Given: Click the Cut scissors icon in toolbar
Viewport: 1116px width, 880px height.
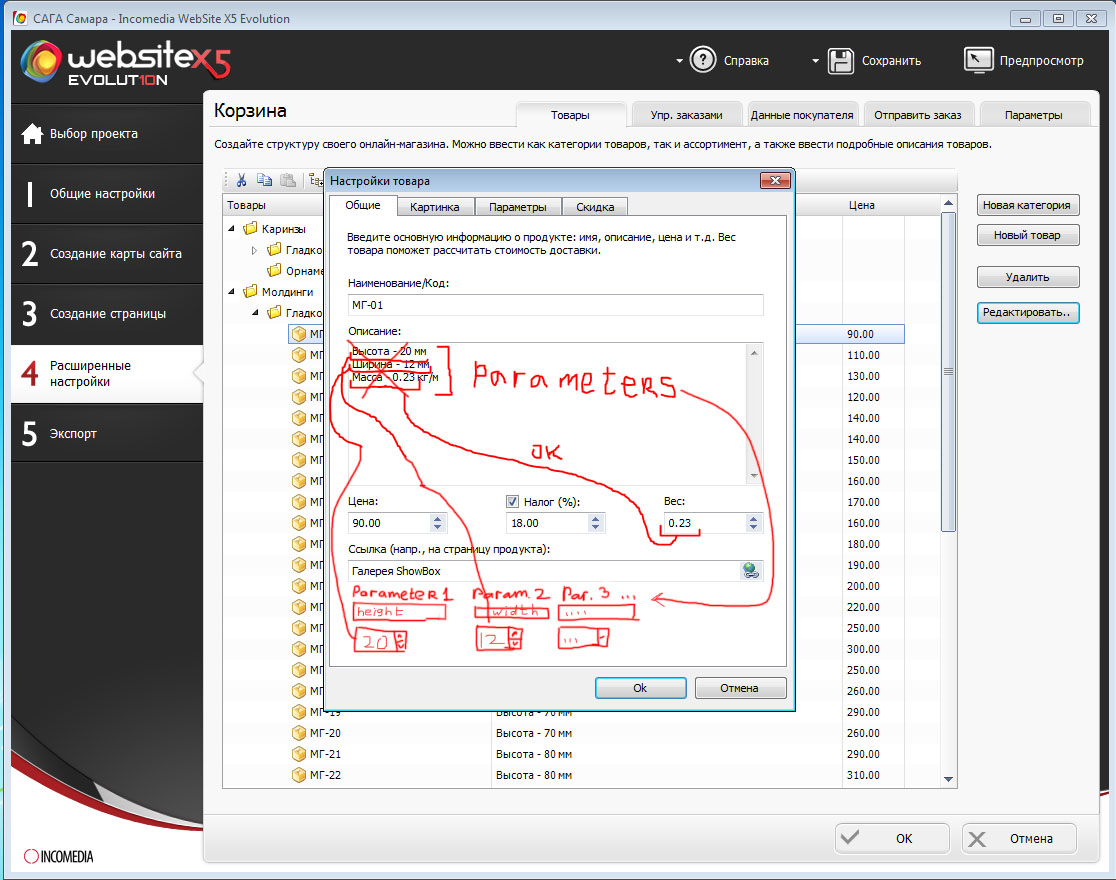Looking at the screenshot, I should click(241, 180).
